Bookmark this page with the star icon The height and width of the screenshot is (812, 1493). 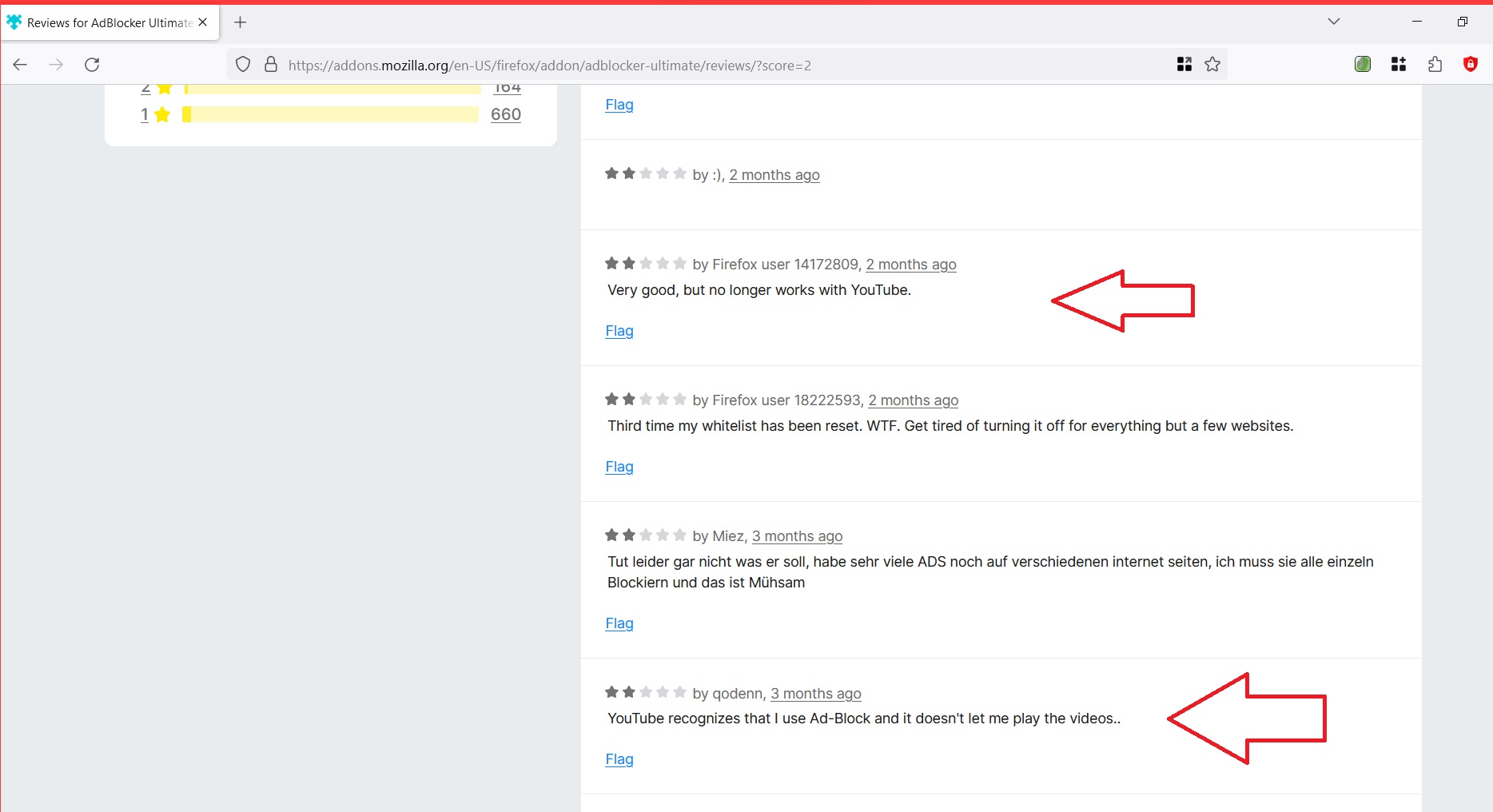click(x=1212, y=65)
